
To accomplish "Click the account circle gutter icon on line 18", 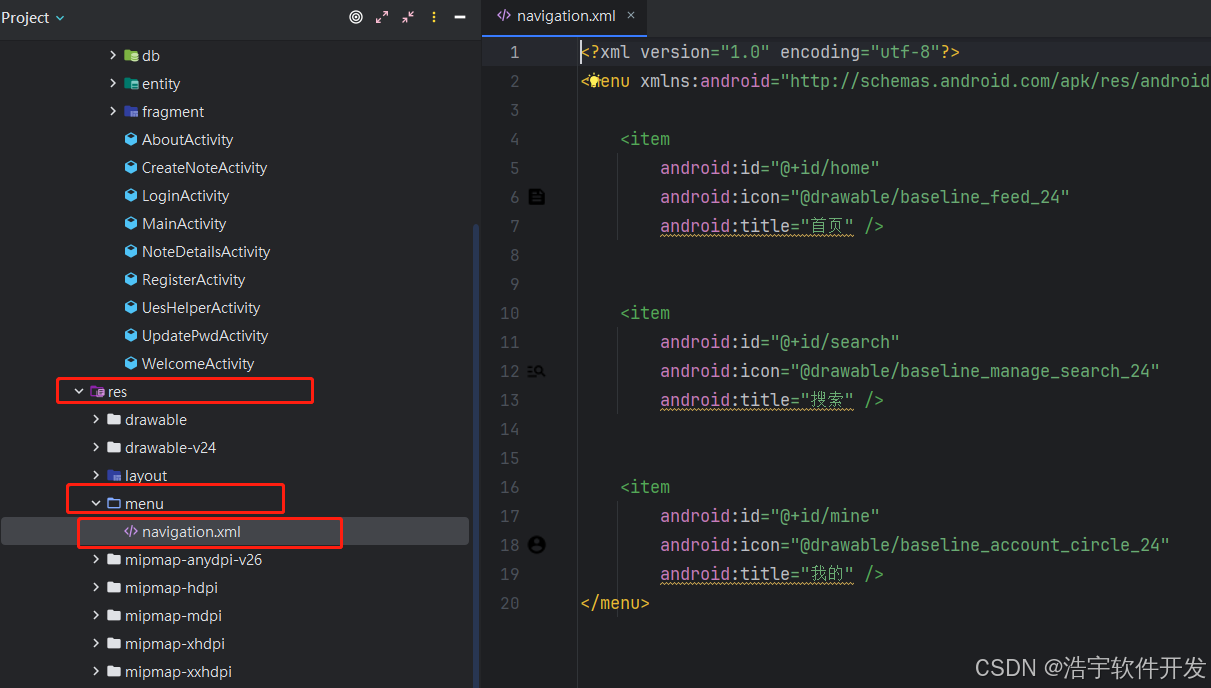I will click(x=537, y=545).
